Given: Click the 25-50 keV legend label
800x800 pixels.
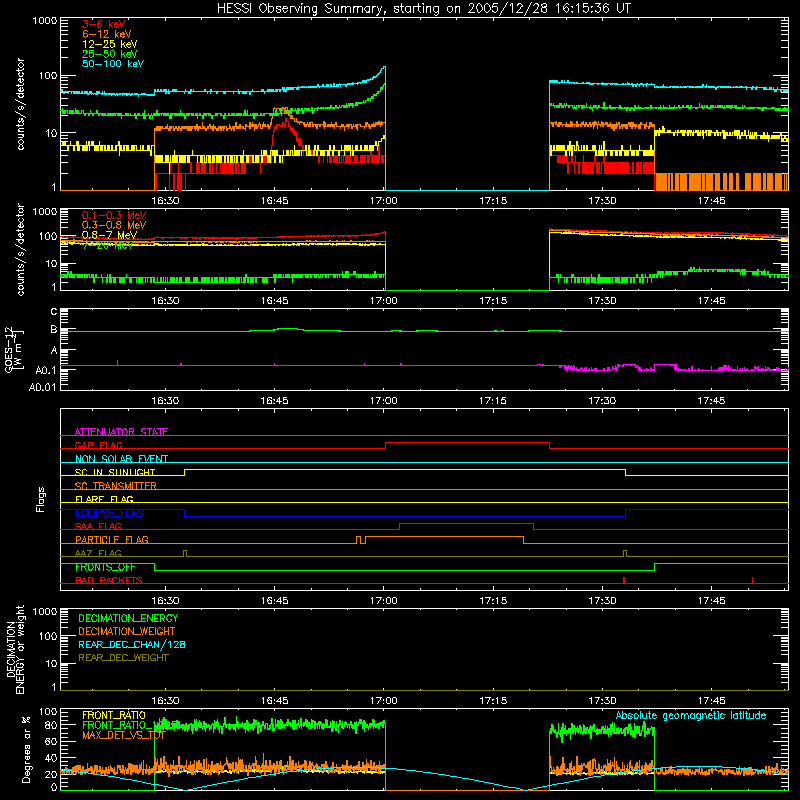Looking at the screenshot, I should 110,54.
